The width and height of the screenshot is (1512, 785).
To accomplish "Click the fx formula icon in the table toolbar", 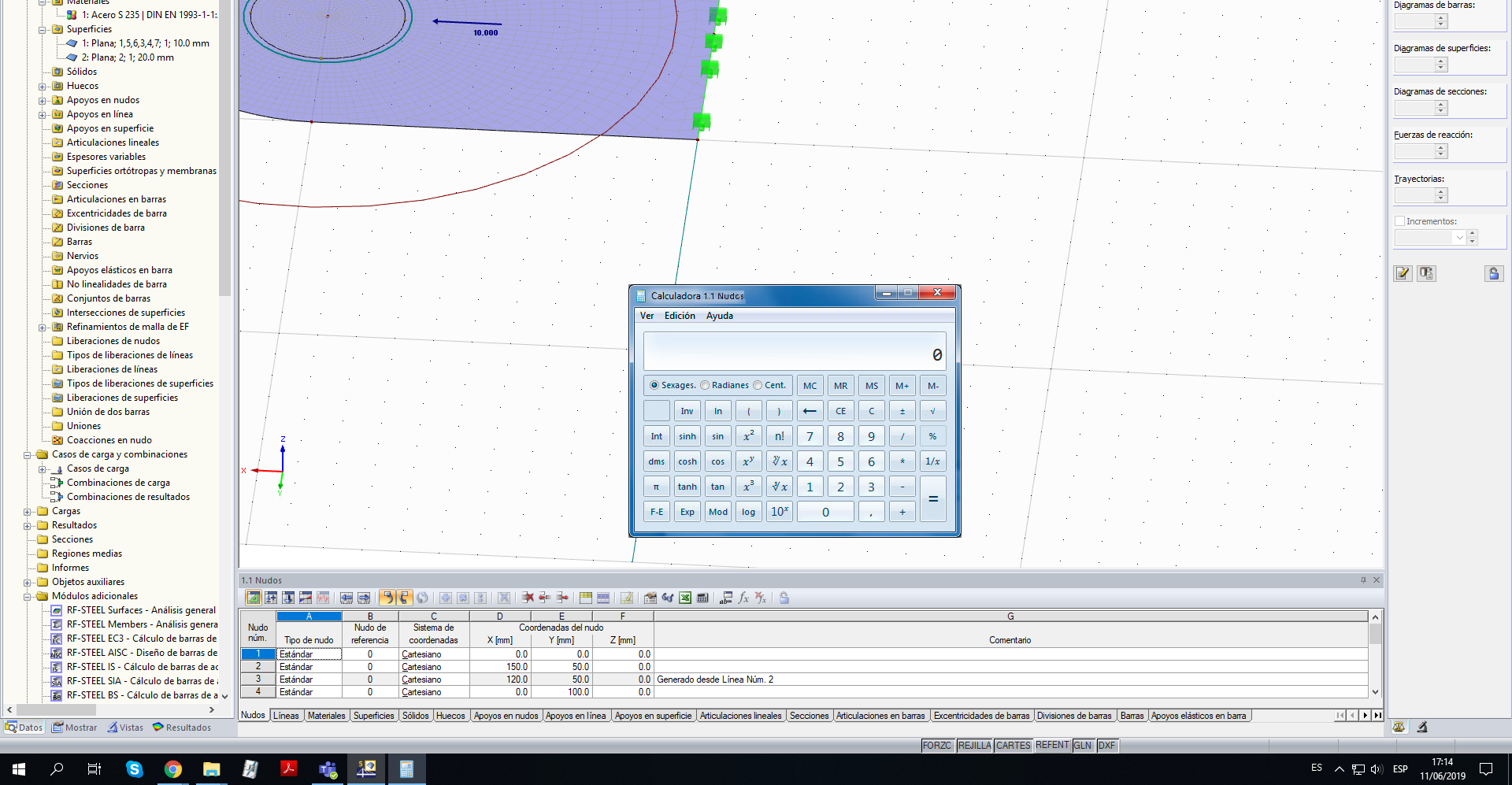I will (743, 598).
